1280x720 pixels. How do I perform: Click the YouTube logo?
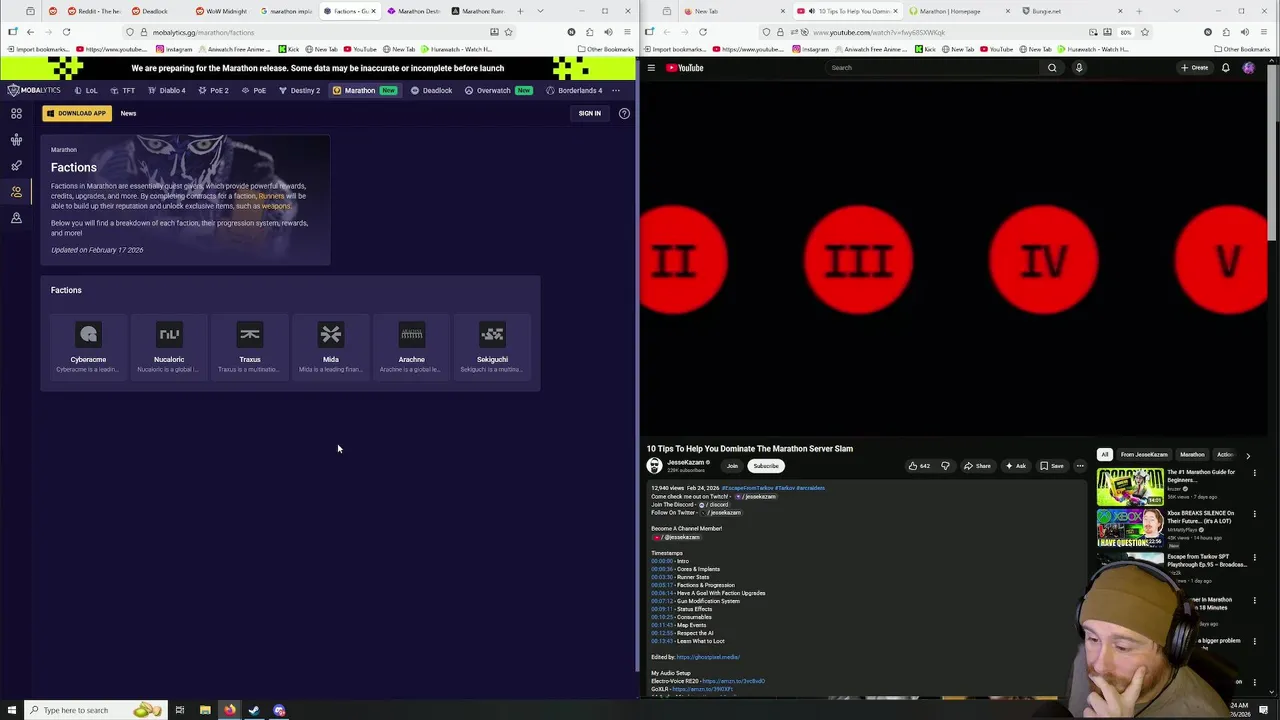pos(685,68)
